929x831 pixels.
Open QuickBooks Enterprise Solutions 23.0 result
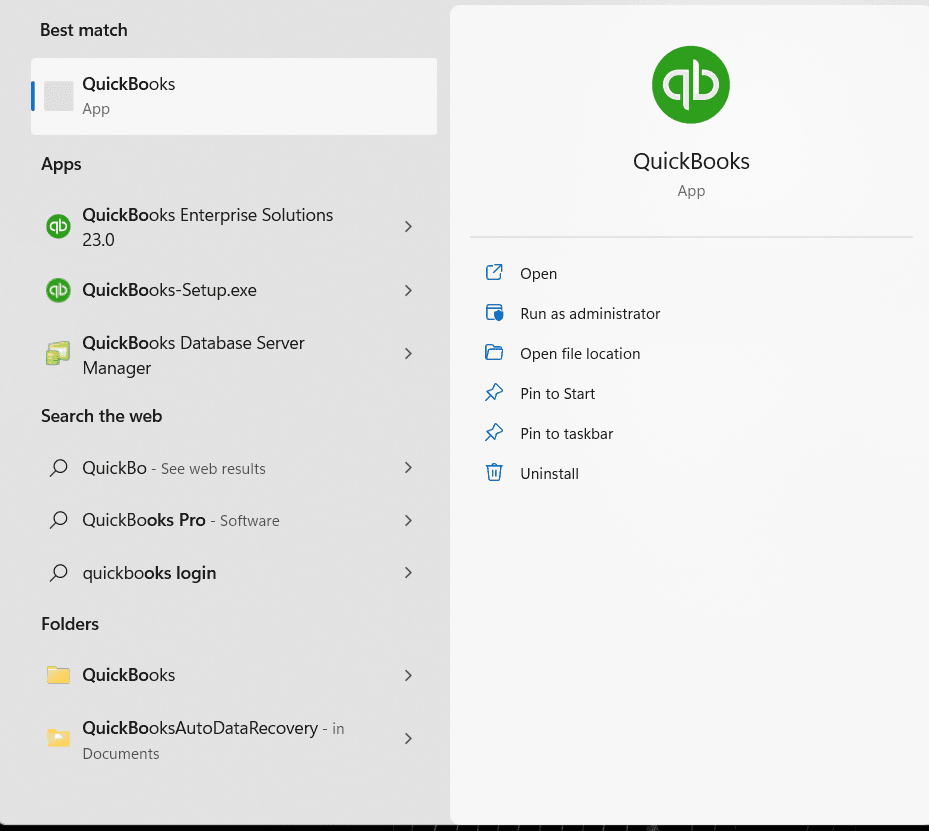click(234, 227)
